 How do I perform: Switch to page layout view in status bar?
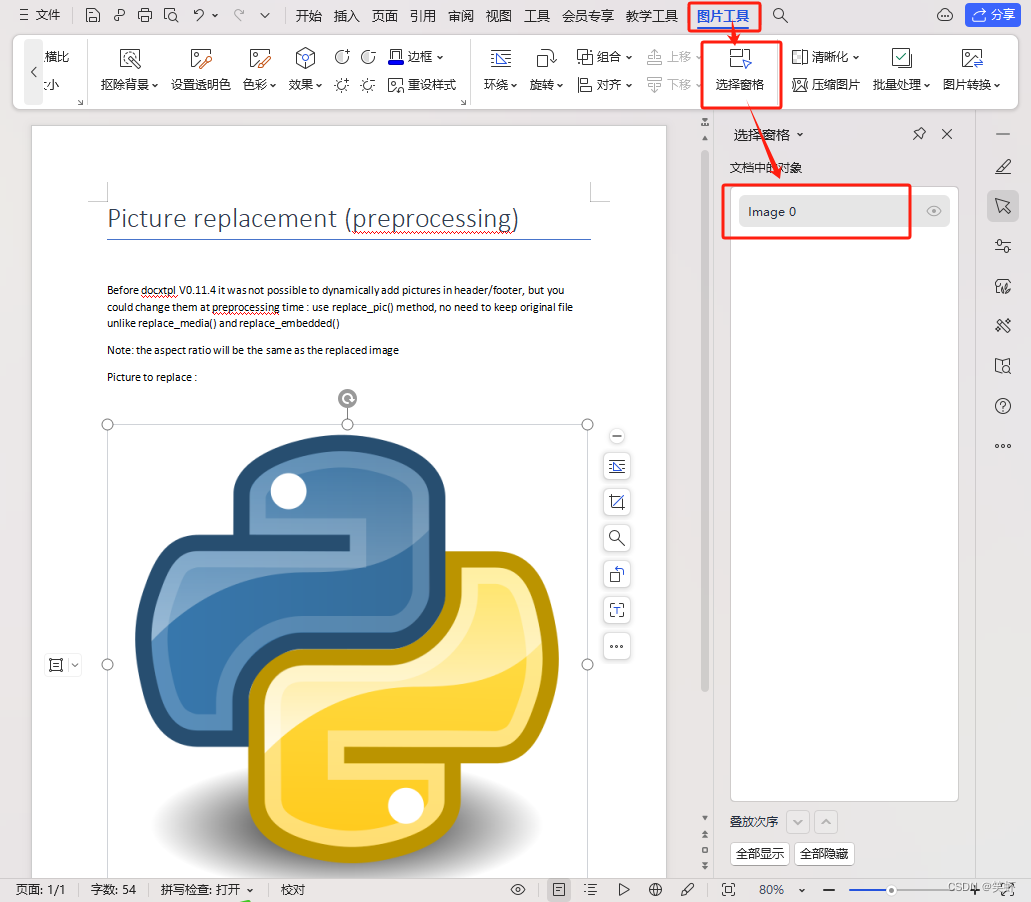pyautogui.click(x=558, y=890)
